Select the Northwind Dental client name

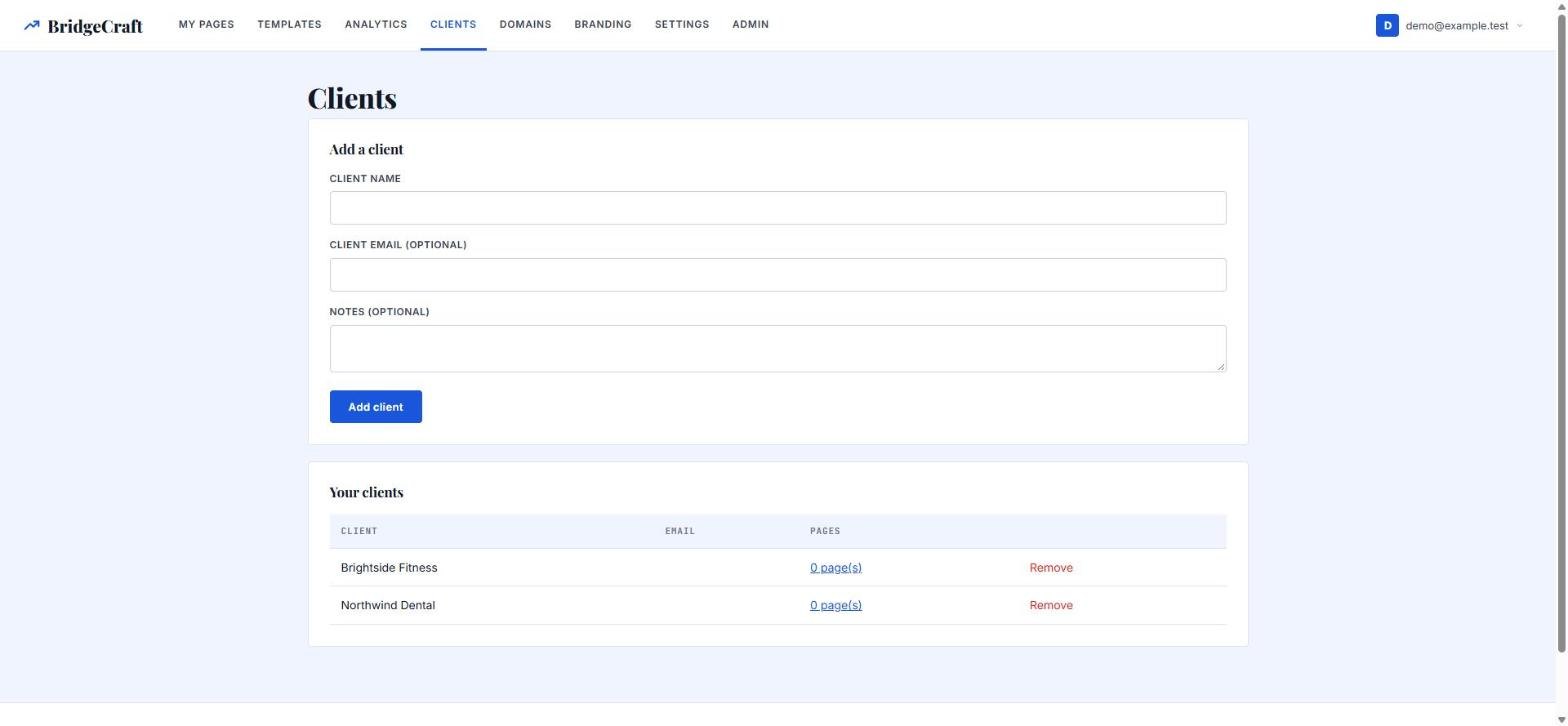[388, 606]
